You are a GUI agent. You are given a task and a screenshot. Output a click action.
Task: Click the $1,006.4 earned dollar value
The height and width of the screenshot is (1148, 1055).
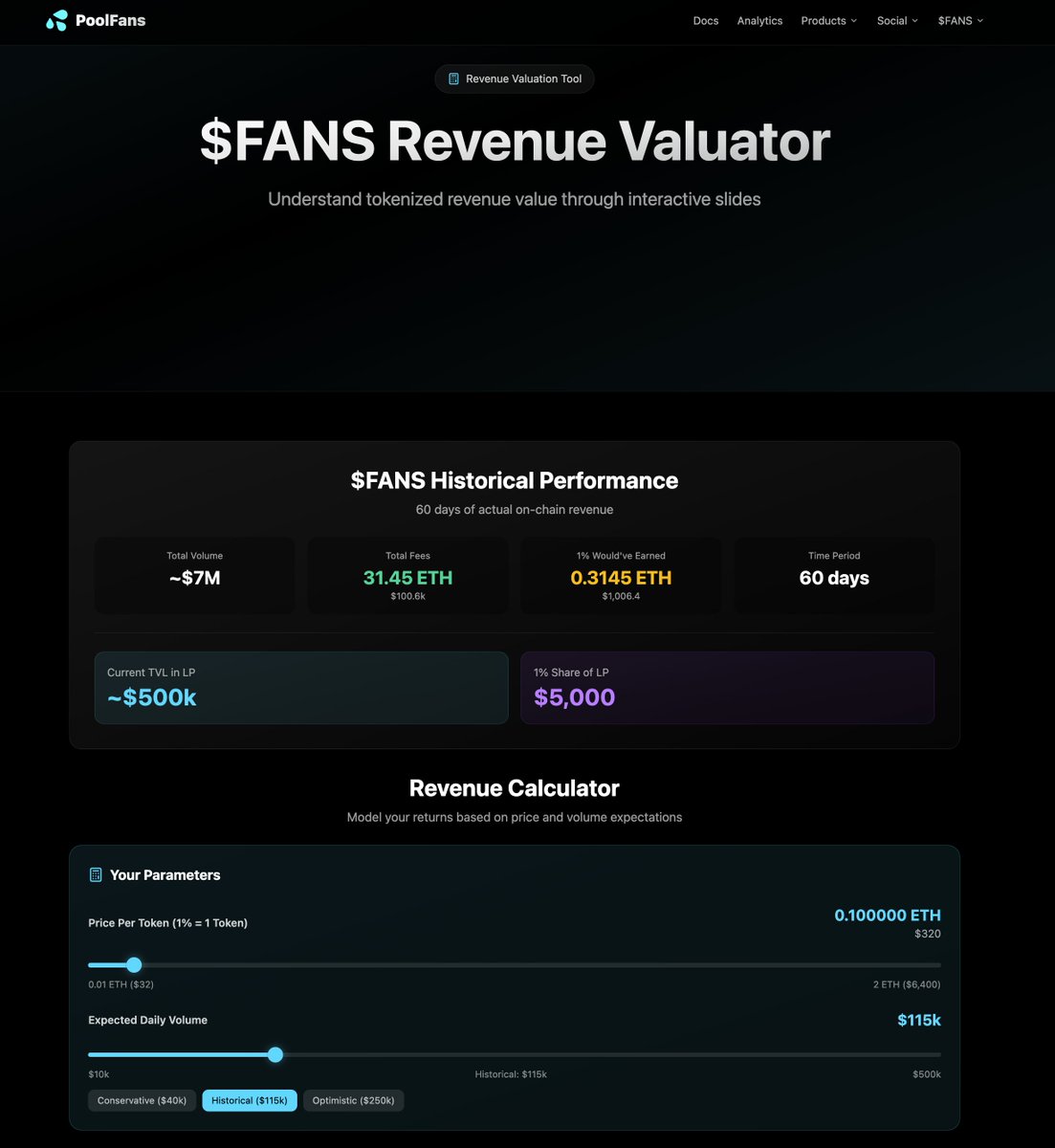coord(621,596)
